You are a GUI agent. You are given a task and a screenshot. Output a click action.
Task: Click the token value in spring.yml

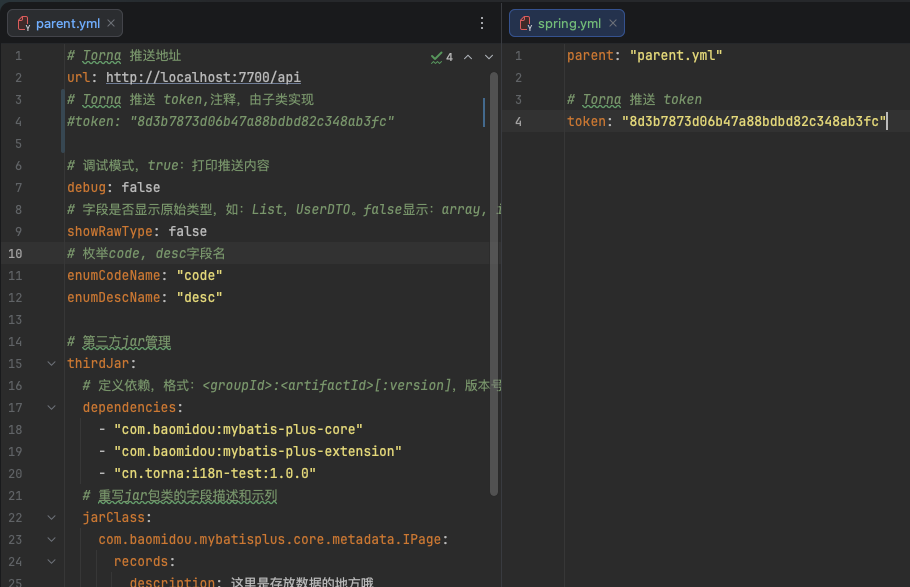click(x=754, y=122)
